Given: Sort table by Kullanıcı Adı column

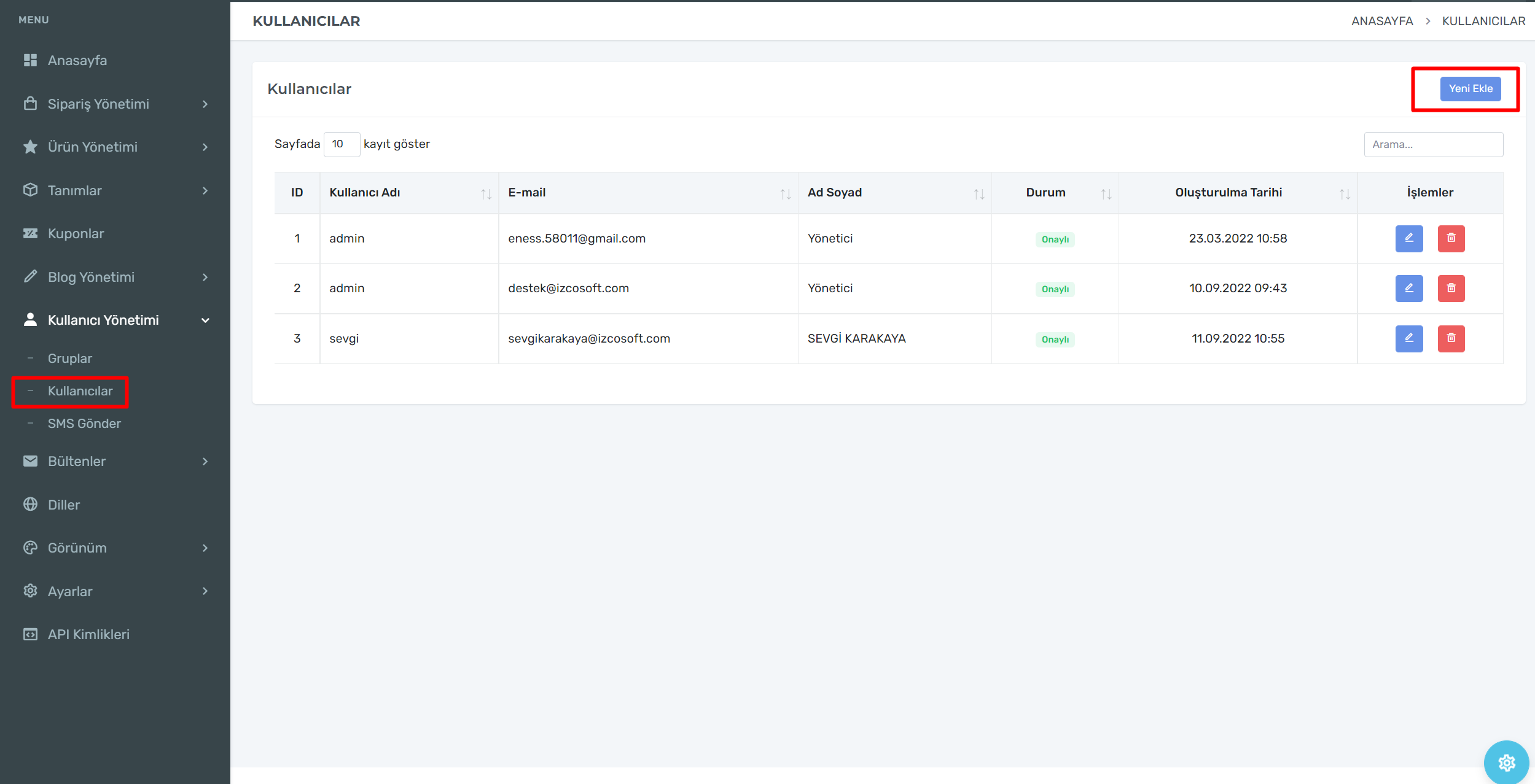Looking at the screenshot, I should [486, 194].
